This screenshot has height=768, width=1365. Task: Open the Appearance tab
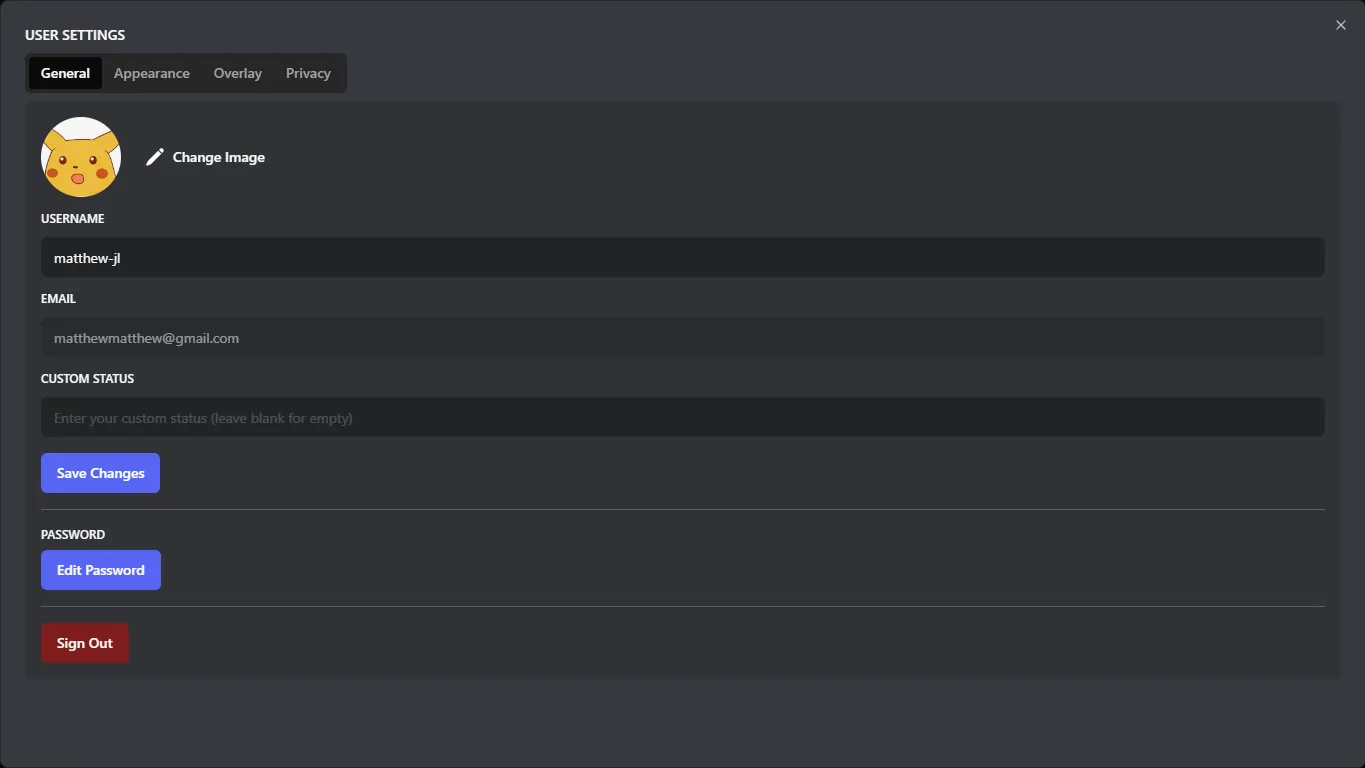coord(152,73)
